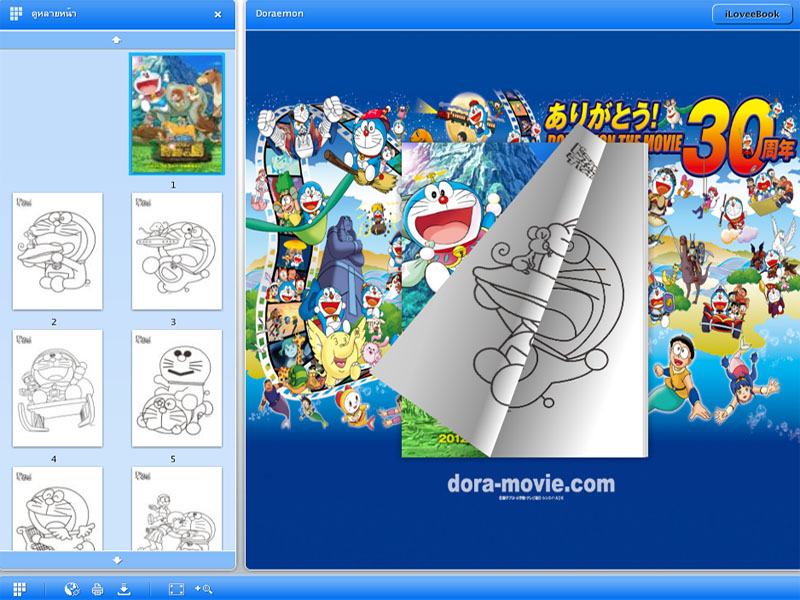Open the page 2 coloring thumbnail
Image resolution: width=800 pixels, height=600 pixels.
coord(58,251)
